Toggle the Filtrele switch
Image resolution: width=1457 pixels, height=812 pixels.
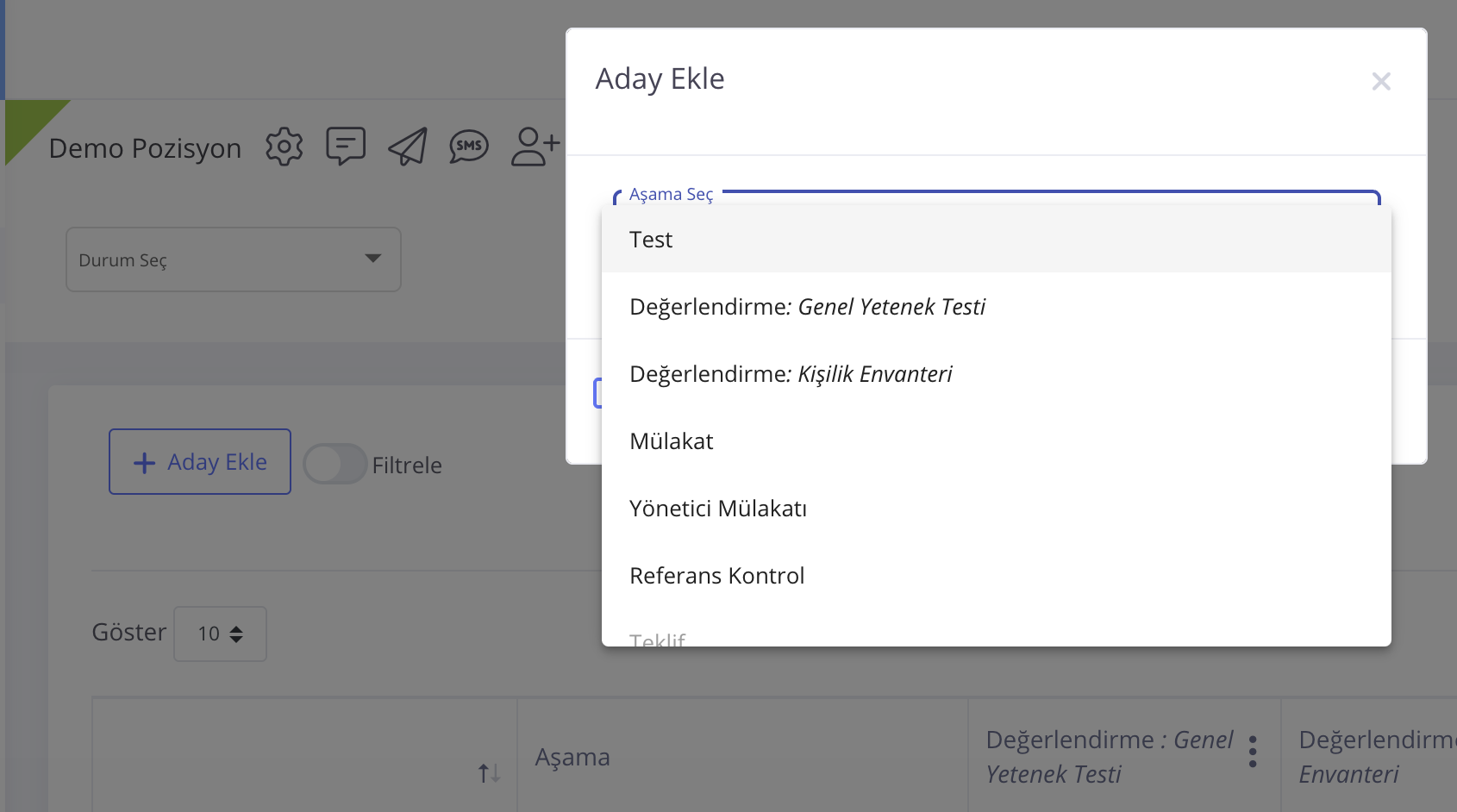tap(335, 464)
